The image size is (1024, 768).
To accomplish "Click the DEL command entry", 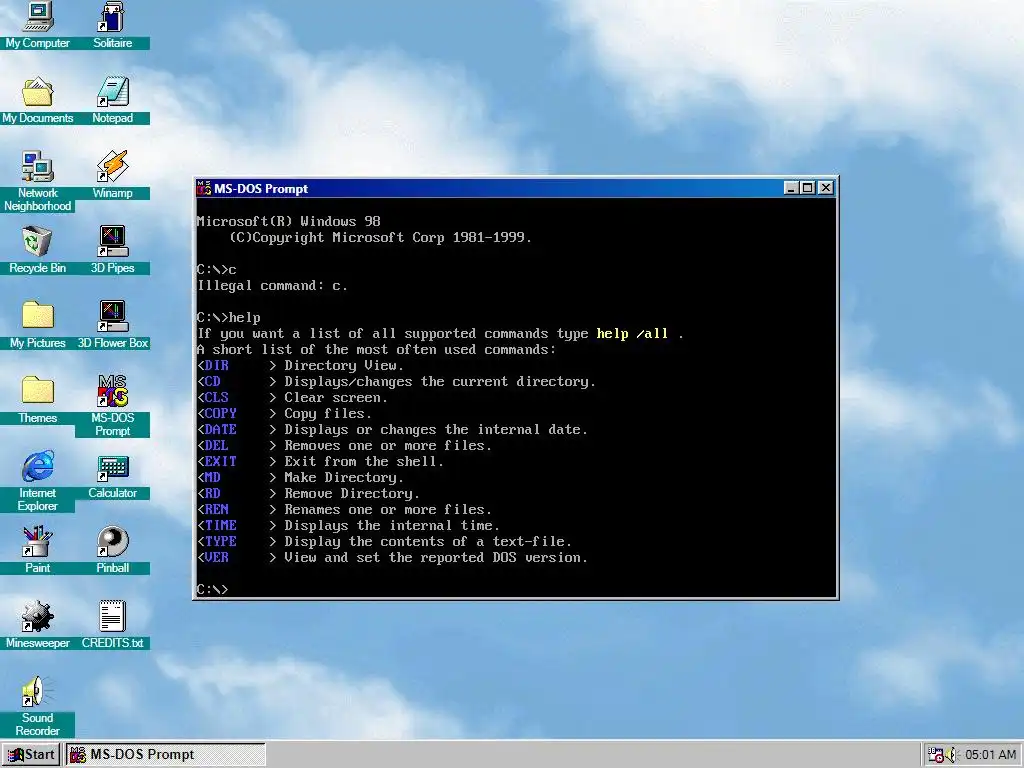I will (x=216, y=445).
